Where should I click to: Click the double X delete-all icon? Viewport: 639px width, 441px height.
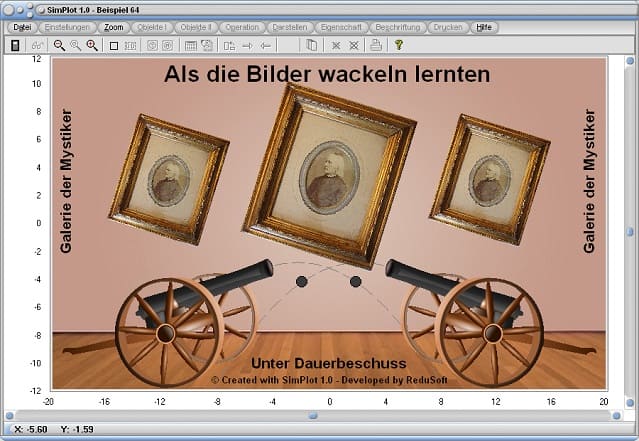coord(354,46)
